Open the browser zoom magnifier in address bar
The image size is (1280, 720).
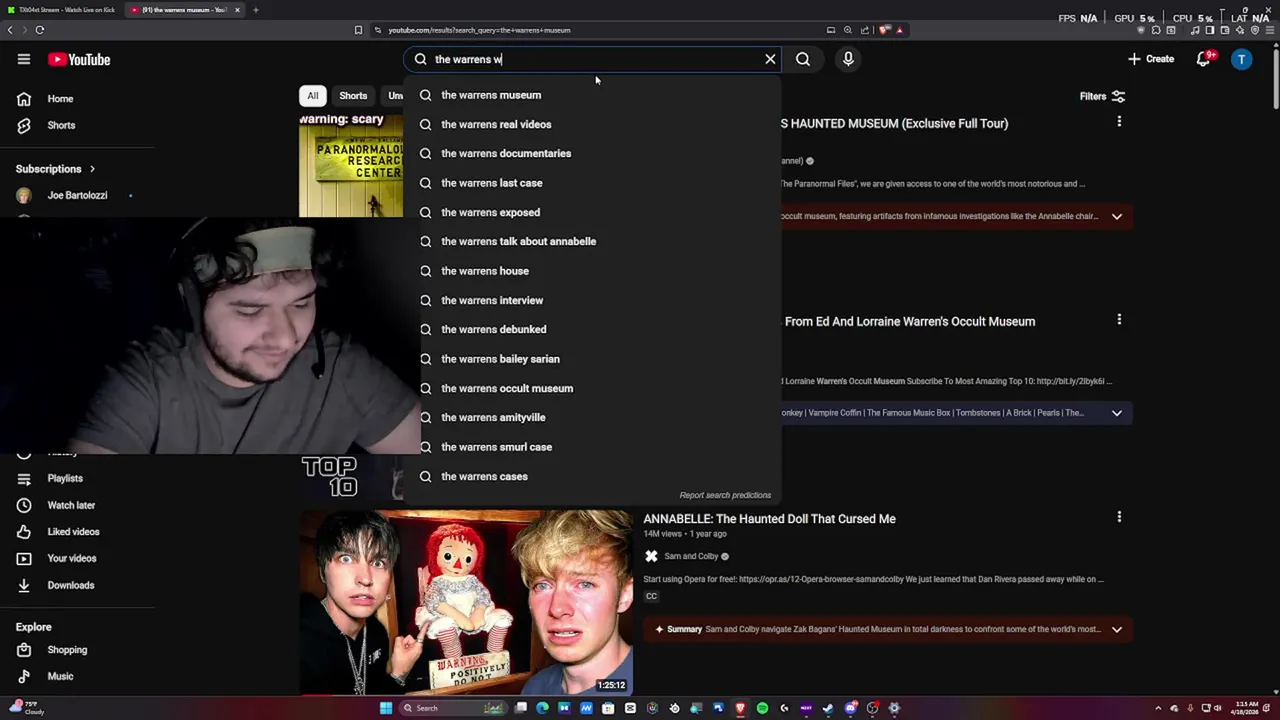pyautogui.click(x=848, y=30)
